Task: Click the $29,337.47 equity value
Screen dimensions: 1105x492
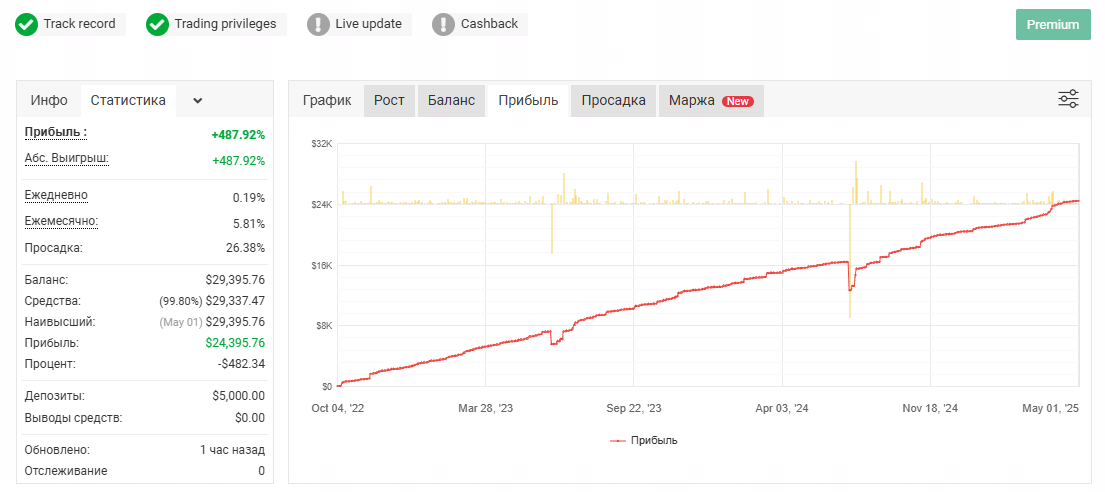Action: click(x=235, y=301)
